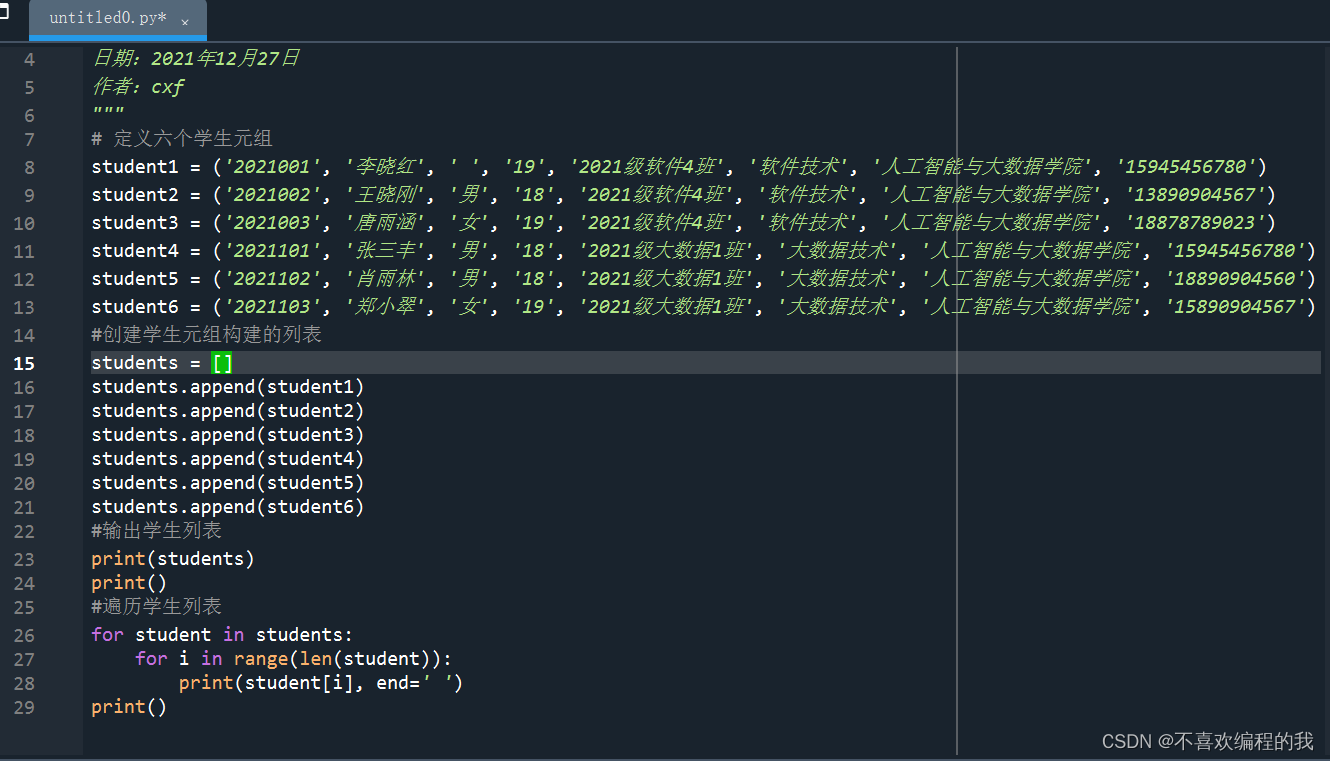Viewport: 1330px width, 761px height.
Task: Click the comment 遍历学生列表
Action: (162, 606)
